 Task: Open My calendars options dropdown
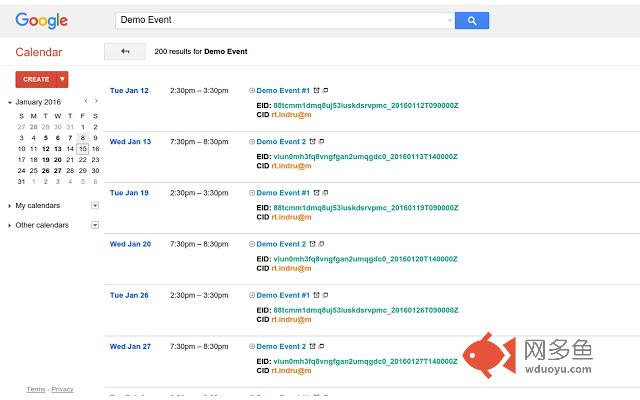[95, 205]
